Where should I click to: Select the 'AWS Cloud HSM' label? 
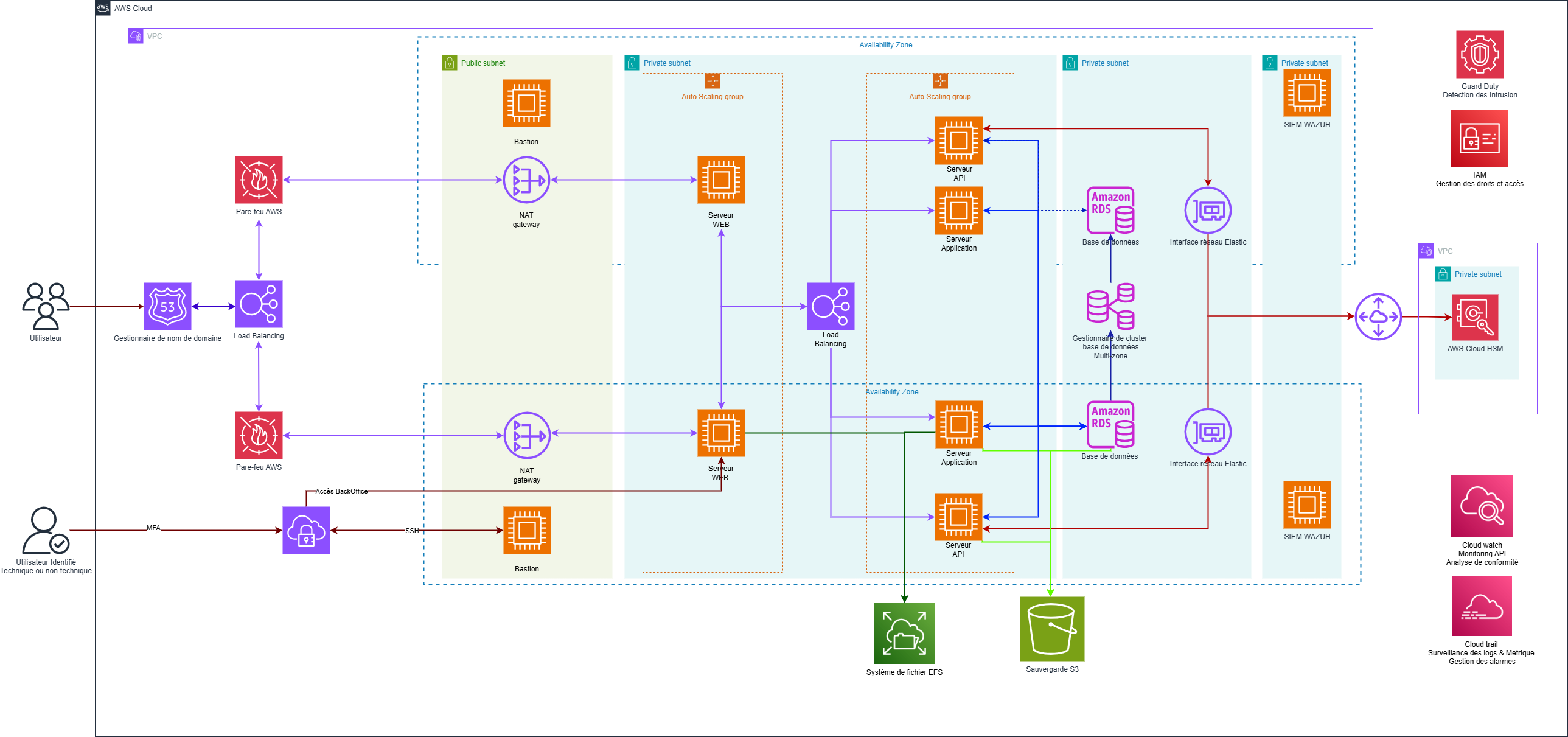1475,349
